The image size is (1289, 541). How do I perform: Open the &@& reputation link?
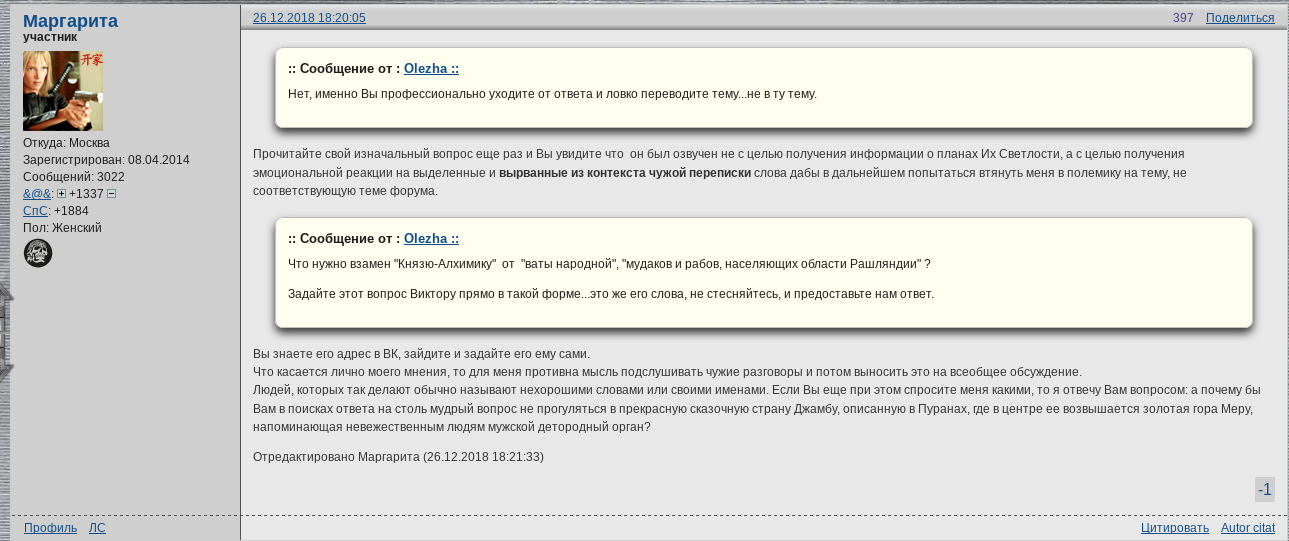37,194
